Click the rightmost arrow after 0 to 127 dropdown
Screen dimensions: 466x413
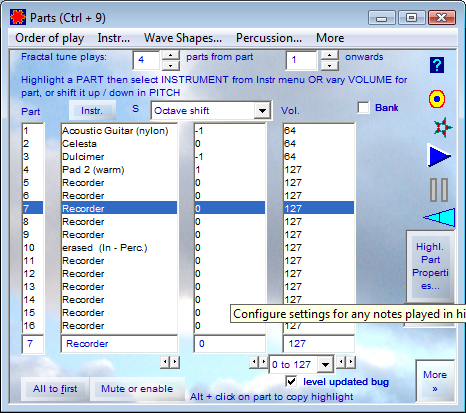350,362
